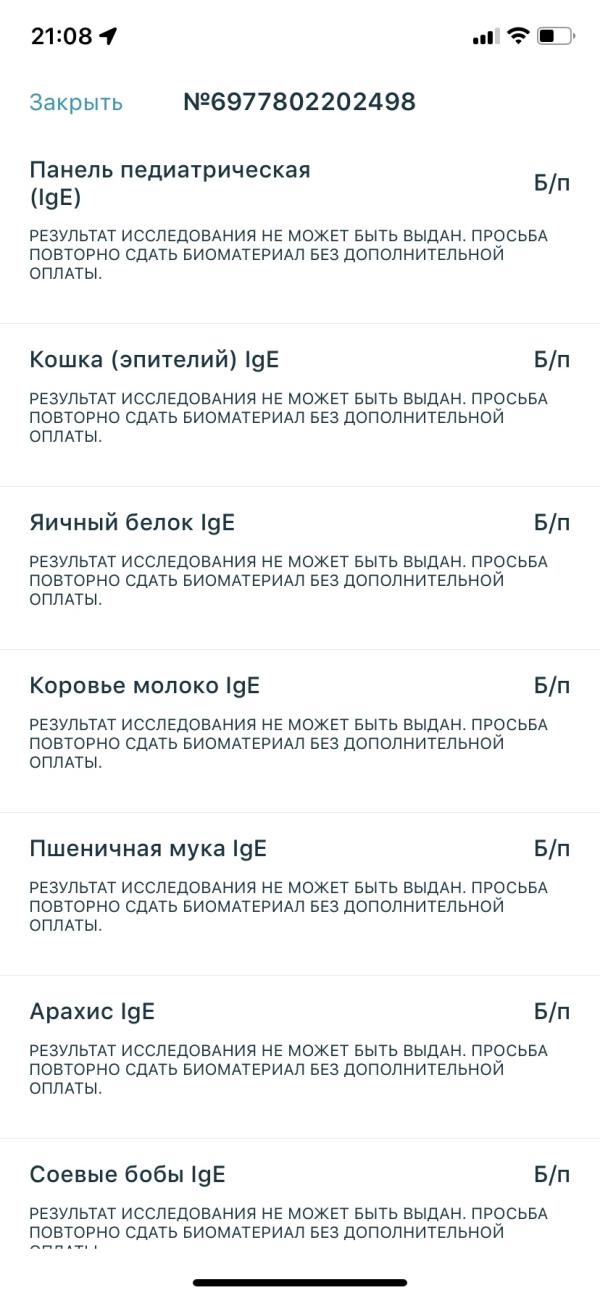Tap the Wi-Fi icon in status bar
This screenshot has height=1297, width=600.
[517, 37]
